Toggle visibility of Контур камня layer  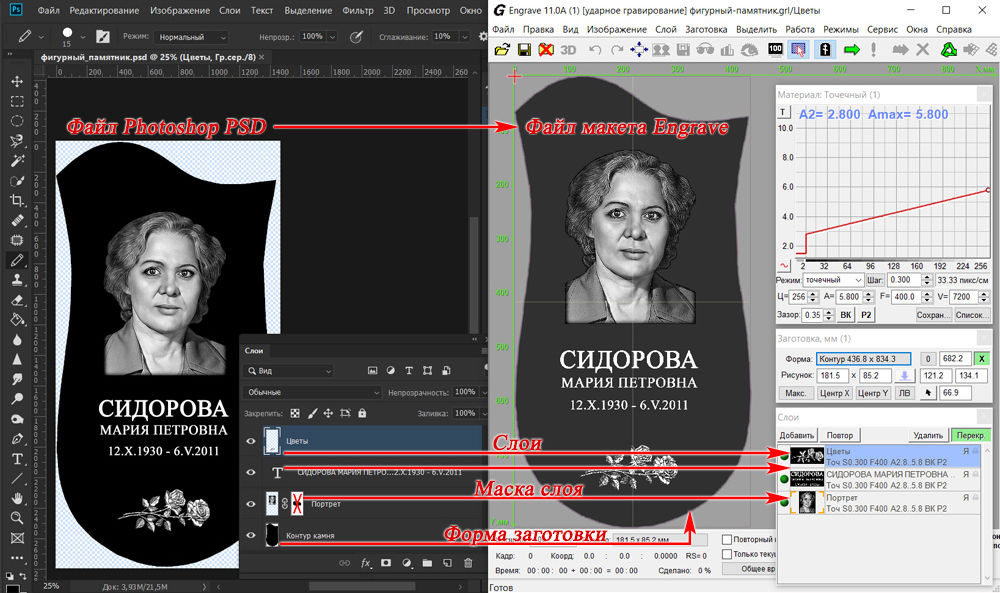(251, 536)
